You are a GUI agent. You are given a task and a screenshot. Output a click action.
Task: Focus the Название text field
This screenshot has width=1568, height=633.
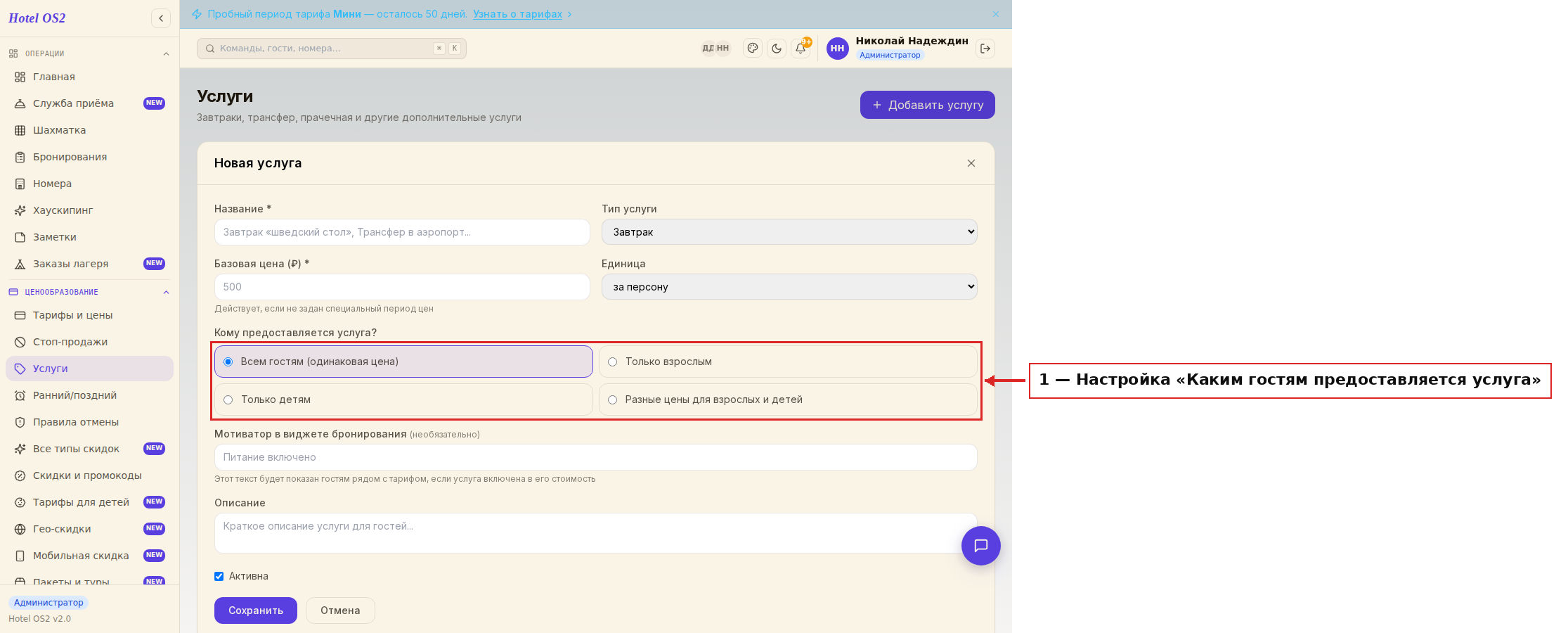[x=402, y=232]
